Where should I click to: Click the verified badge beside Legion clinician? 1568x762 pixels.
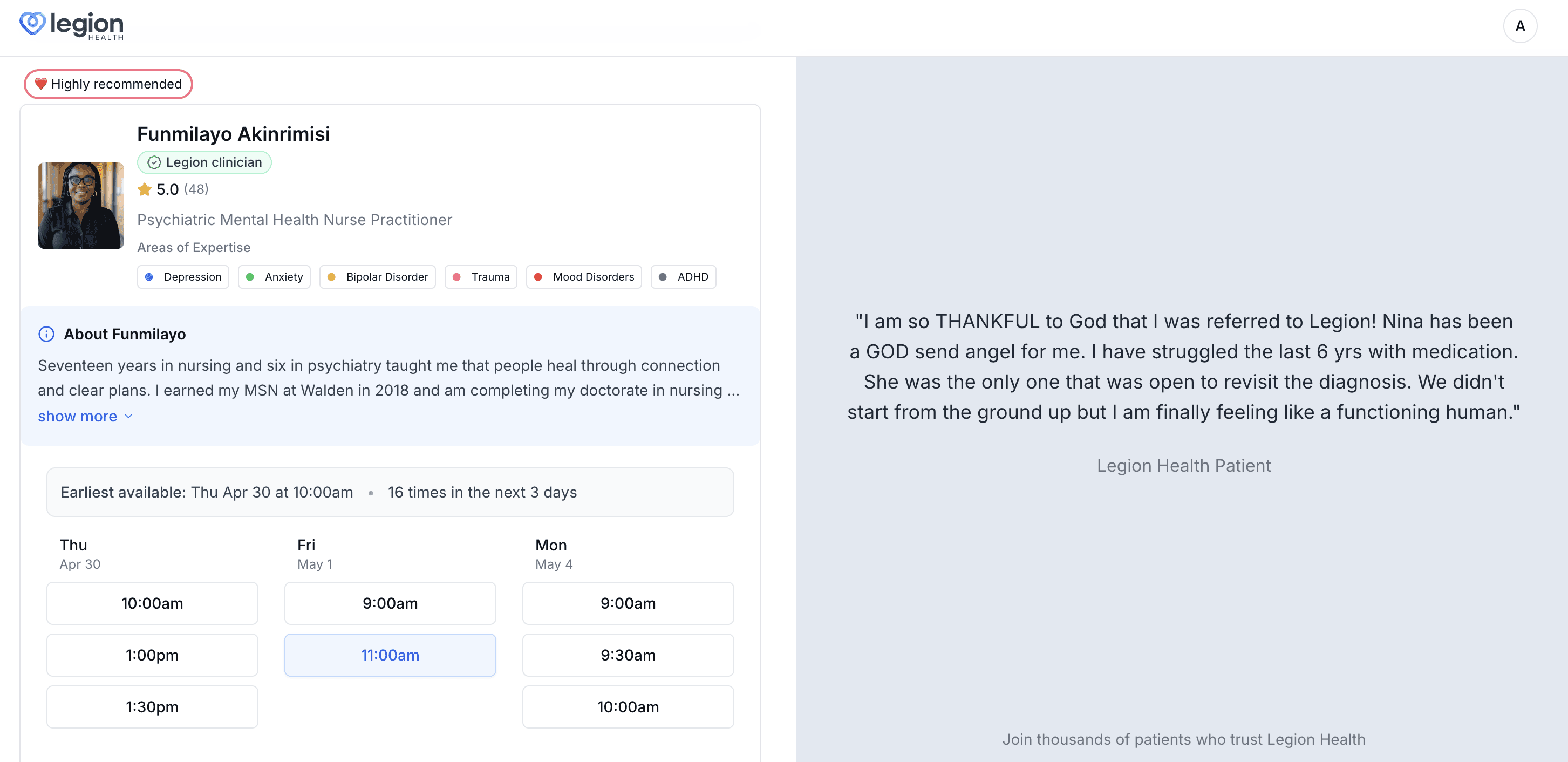(x=154, y=162)
